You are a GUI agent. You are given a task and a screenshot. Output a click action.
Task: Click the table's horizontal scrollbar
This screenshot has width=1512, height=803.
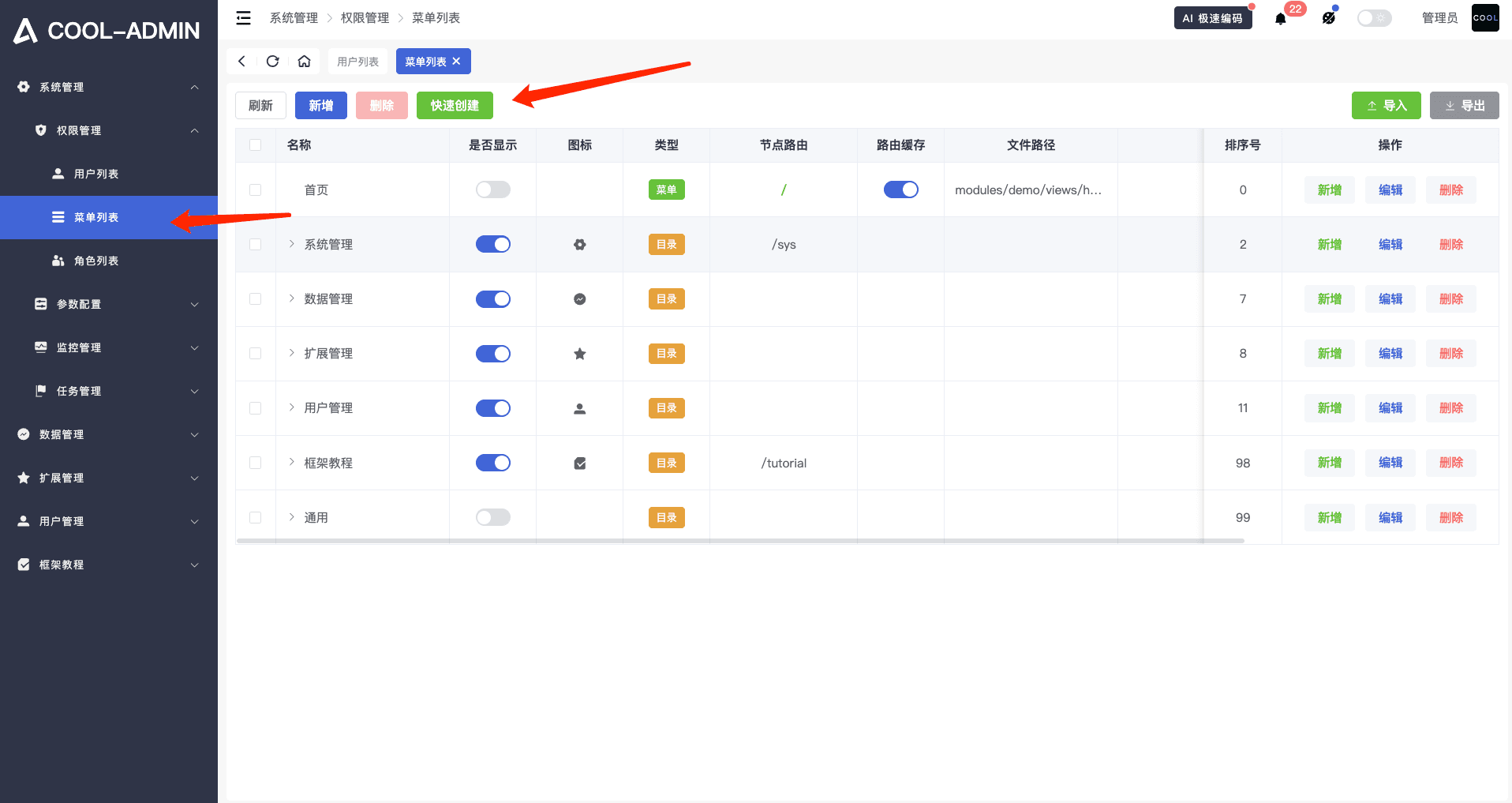point(740,541)
